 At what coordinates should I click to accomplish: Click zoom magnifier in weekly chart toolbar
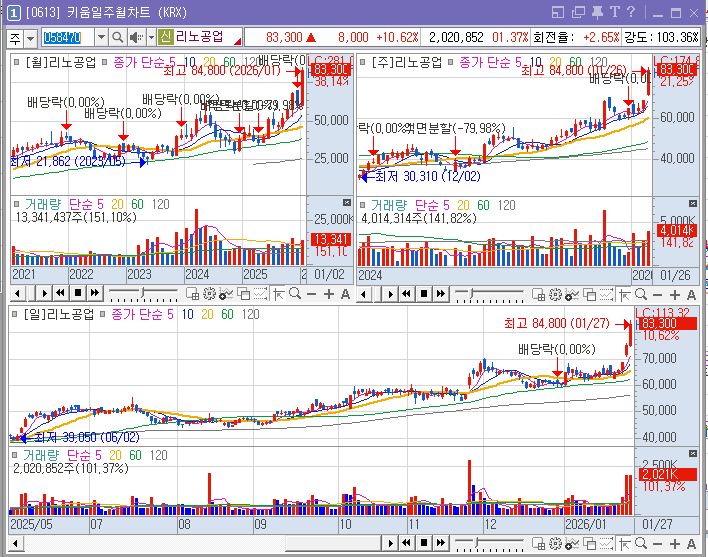click(x=641, y=295)
